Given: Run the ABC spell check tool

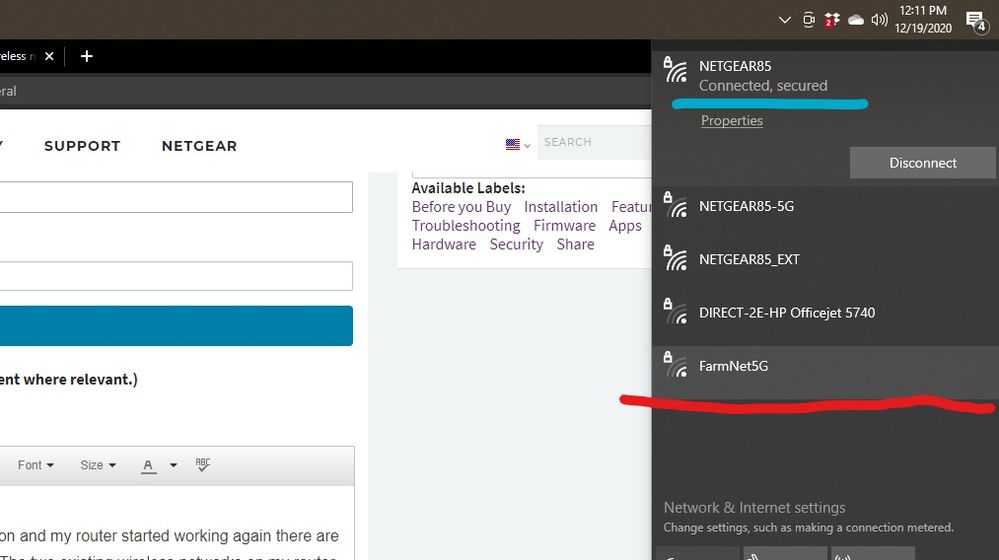Looking at the screenshot, I should coord(203,464).
